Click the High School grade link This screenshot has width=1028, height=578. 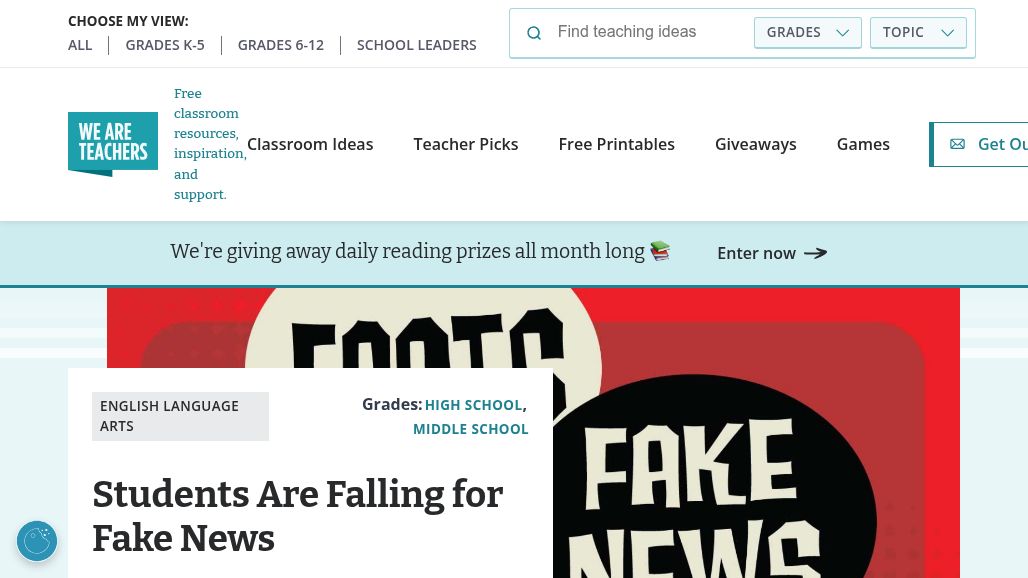coord(473,405)
